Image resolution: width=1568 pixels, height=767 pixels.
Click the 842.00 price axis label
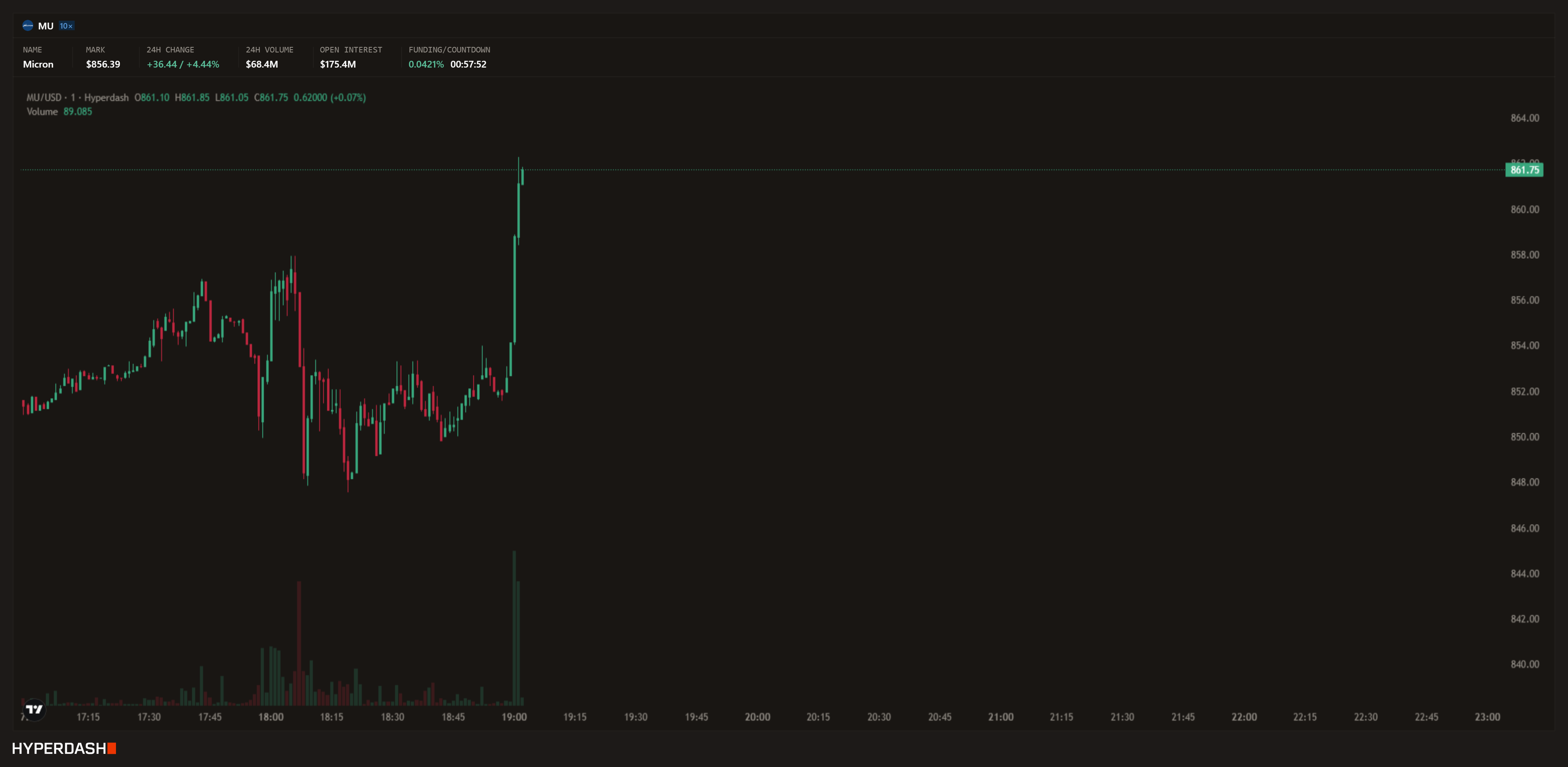point(1525,619)
